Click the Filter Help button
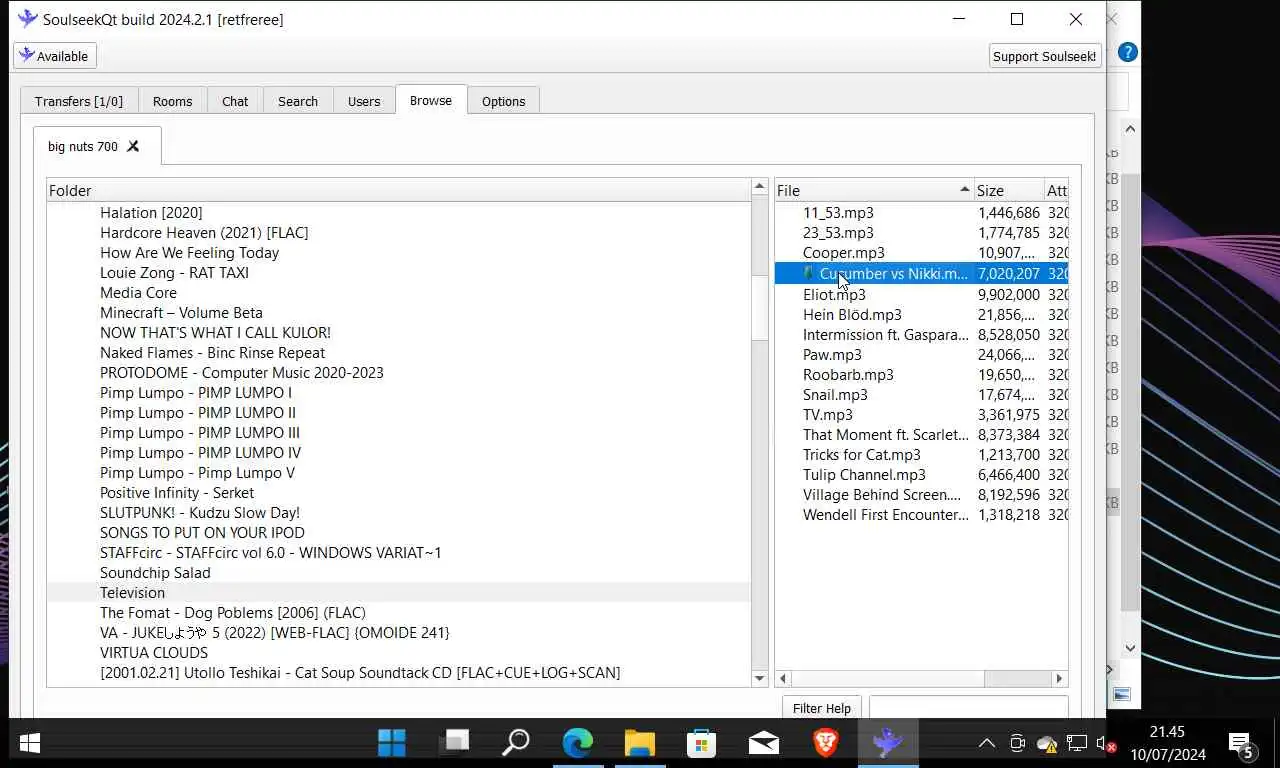This screenshot has width=1280, height=768. [x=821, y=708]
